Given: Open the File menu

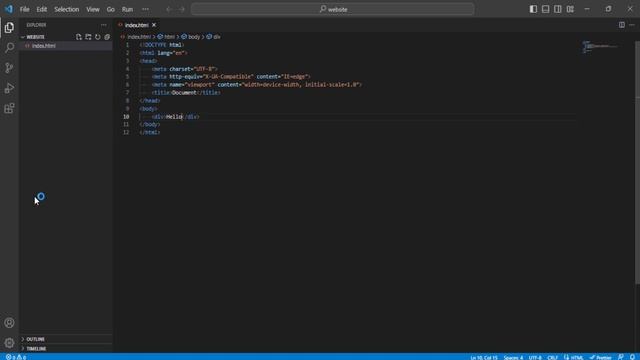Looking at the screenshot, I should 24,9.
